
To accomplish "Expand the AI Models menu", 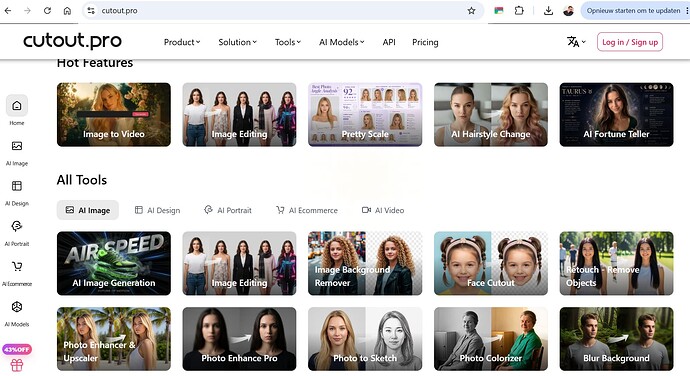I will click(341, 42).
